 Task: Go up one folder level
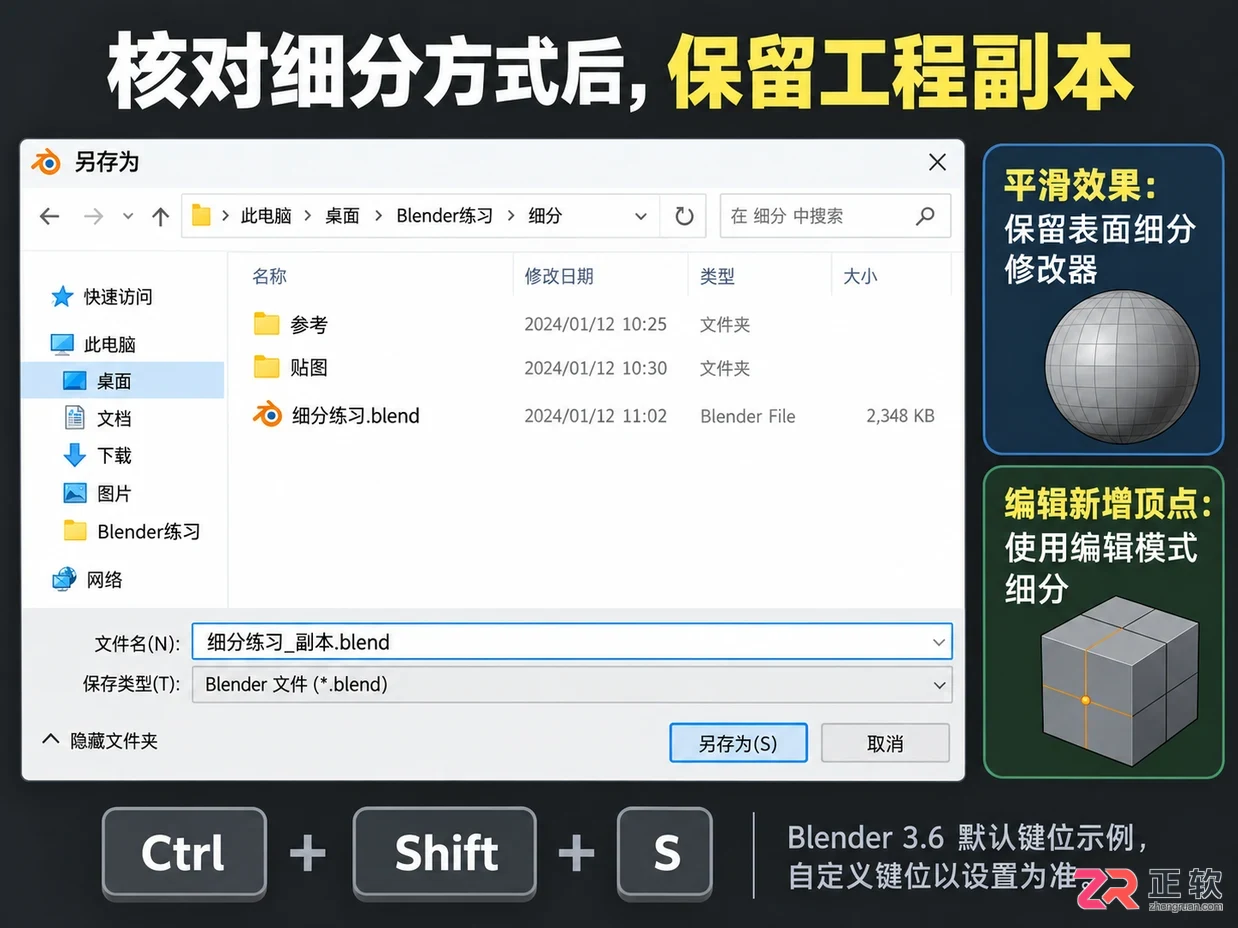160,216
